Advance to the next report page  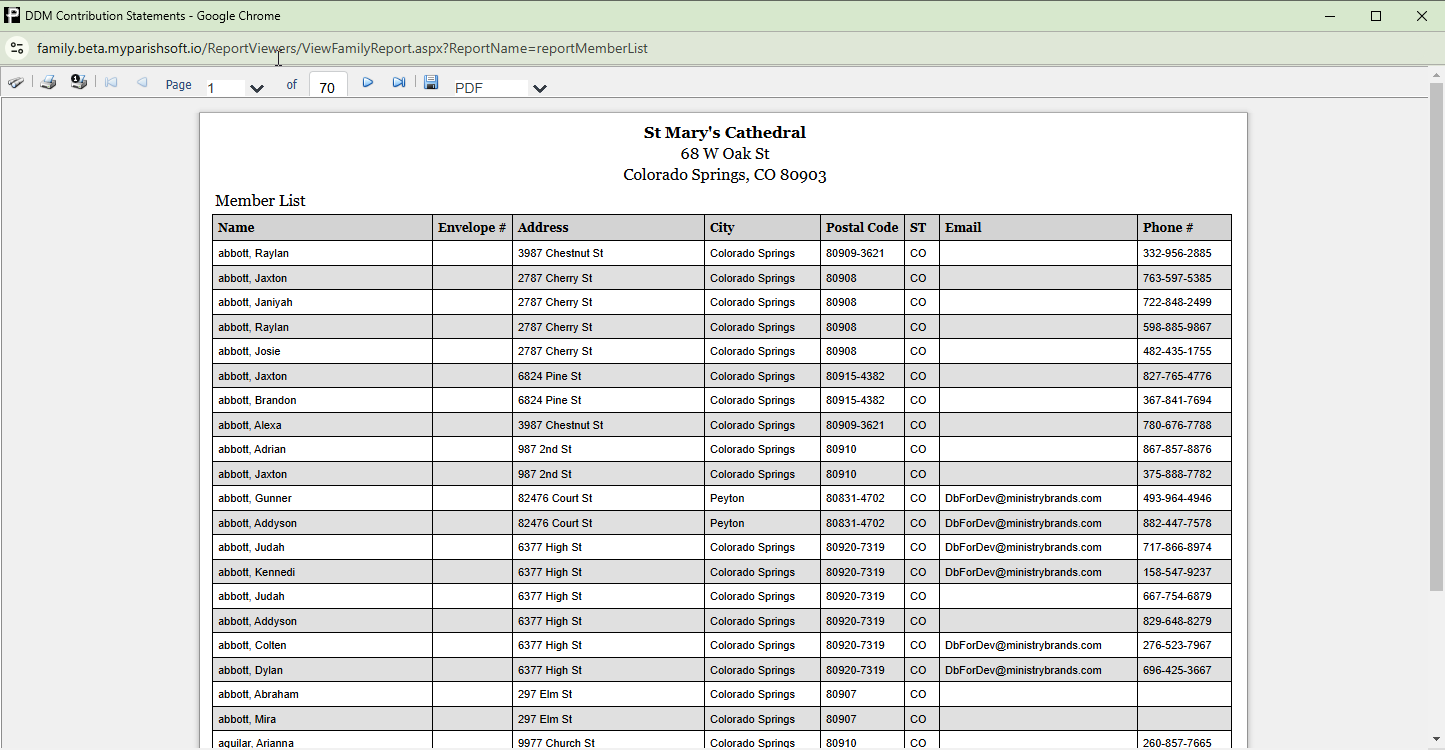(x=368, y=83)
